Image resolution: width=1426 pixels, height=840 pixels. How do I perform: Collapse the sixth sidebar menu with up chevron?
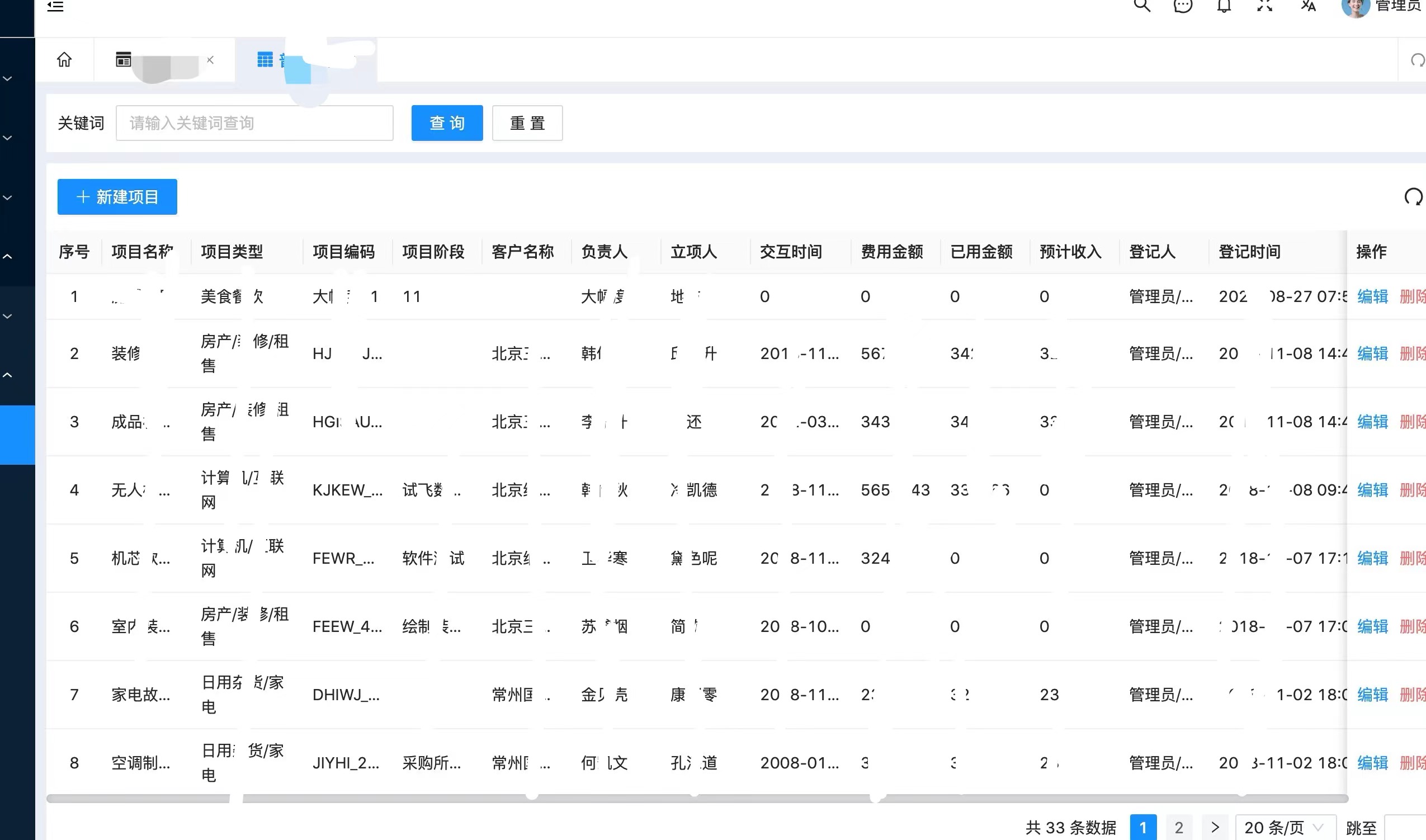[x=7, y=375]
